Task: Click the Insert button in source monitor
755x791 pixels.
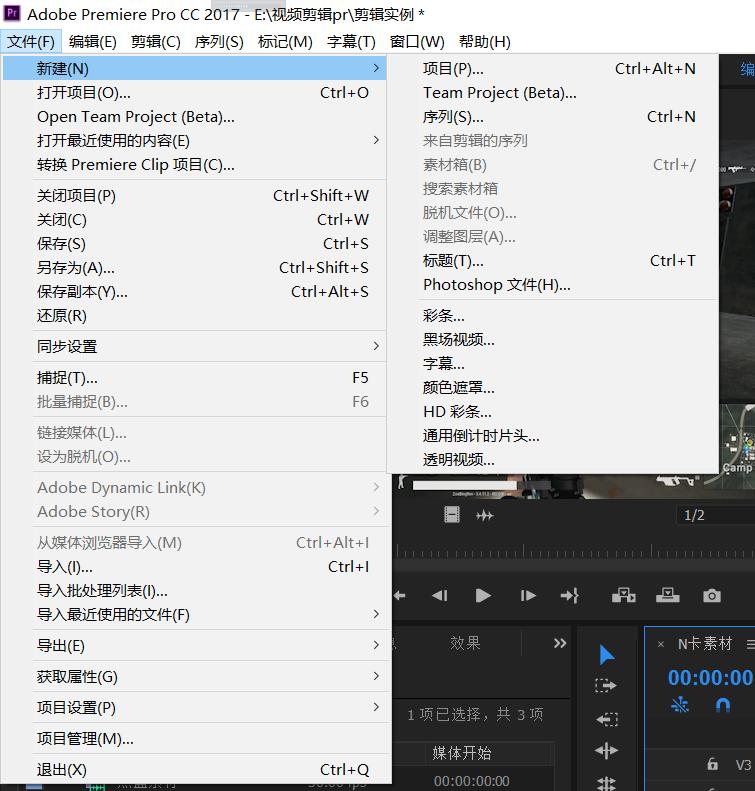Action: (624, 595)
